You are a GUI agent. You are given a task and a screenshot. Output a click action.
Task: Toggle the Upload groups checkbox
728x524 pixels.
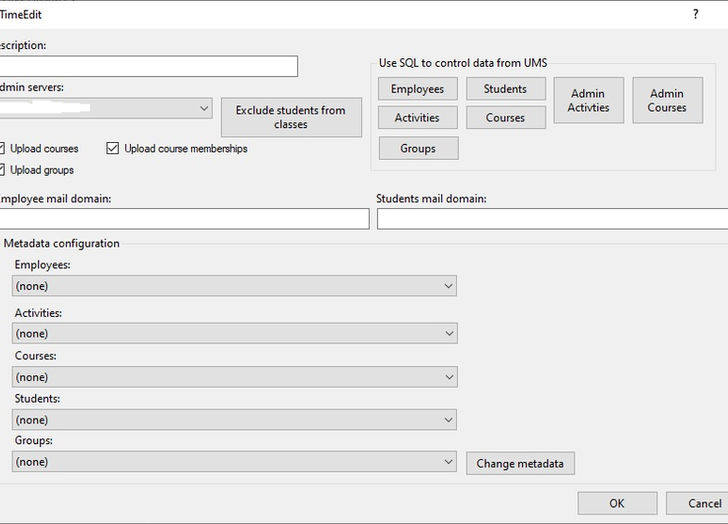click(x=2, y=170)
